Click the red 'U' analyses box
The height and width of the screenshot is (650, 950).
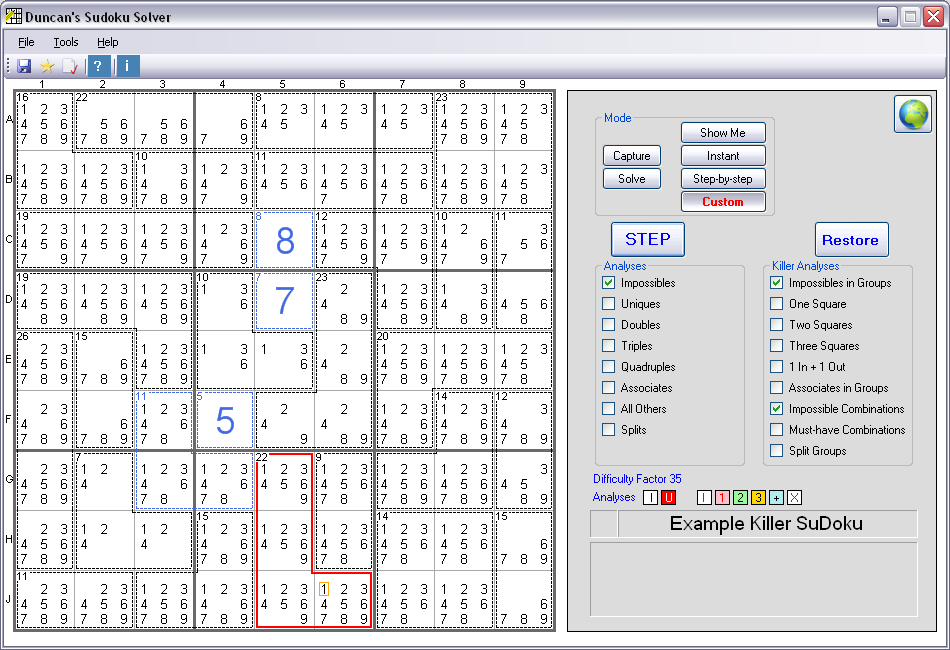click(x=668, y=497)
